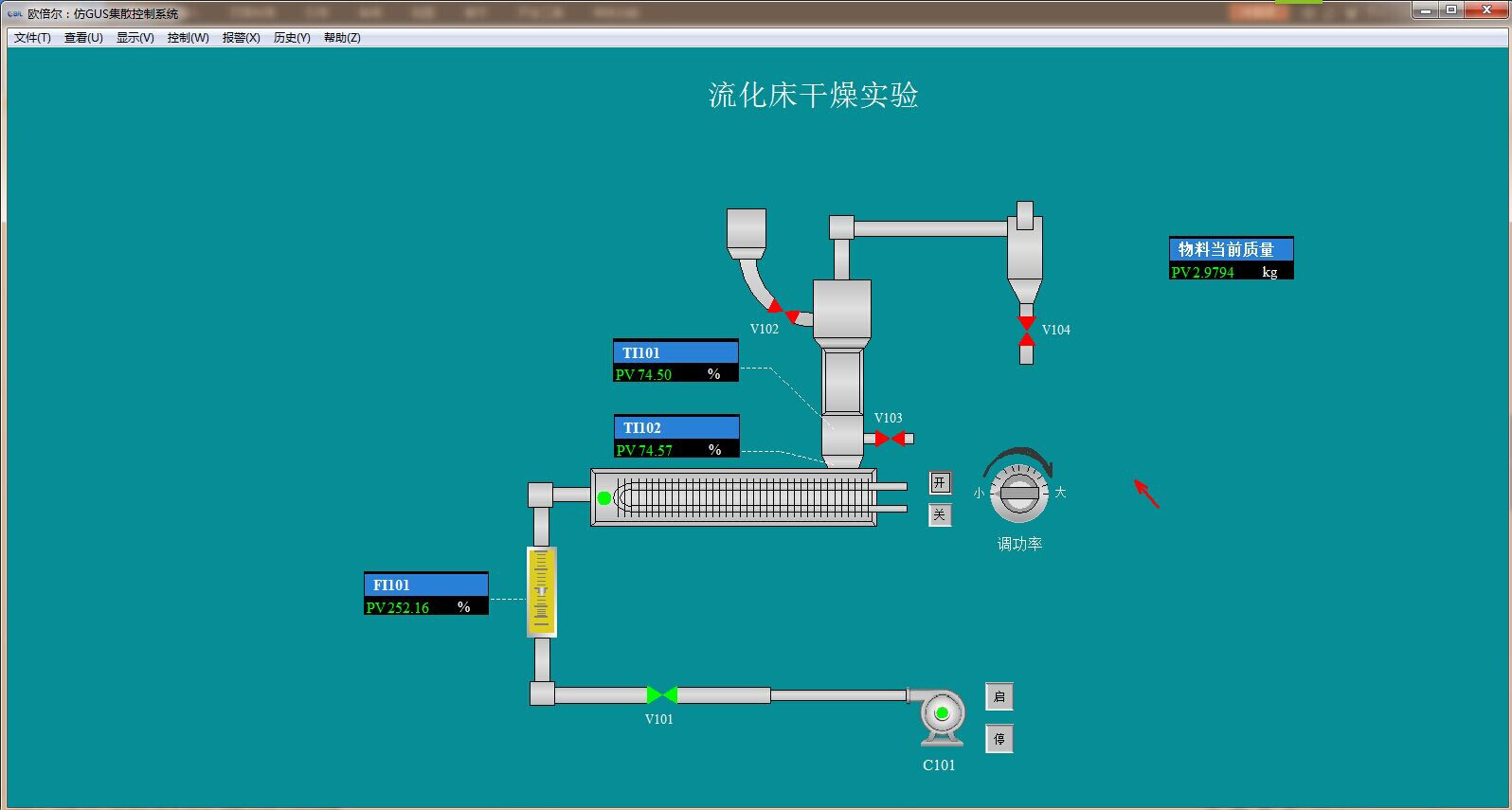Click the yellow rotameter flowmeter
Viewport: 1512px width, 810px height.
(x=541, y=592)
